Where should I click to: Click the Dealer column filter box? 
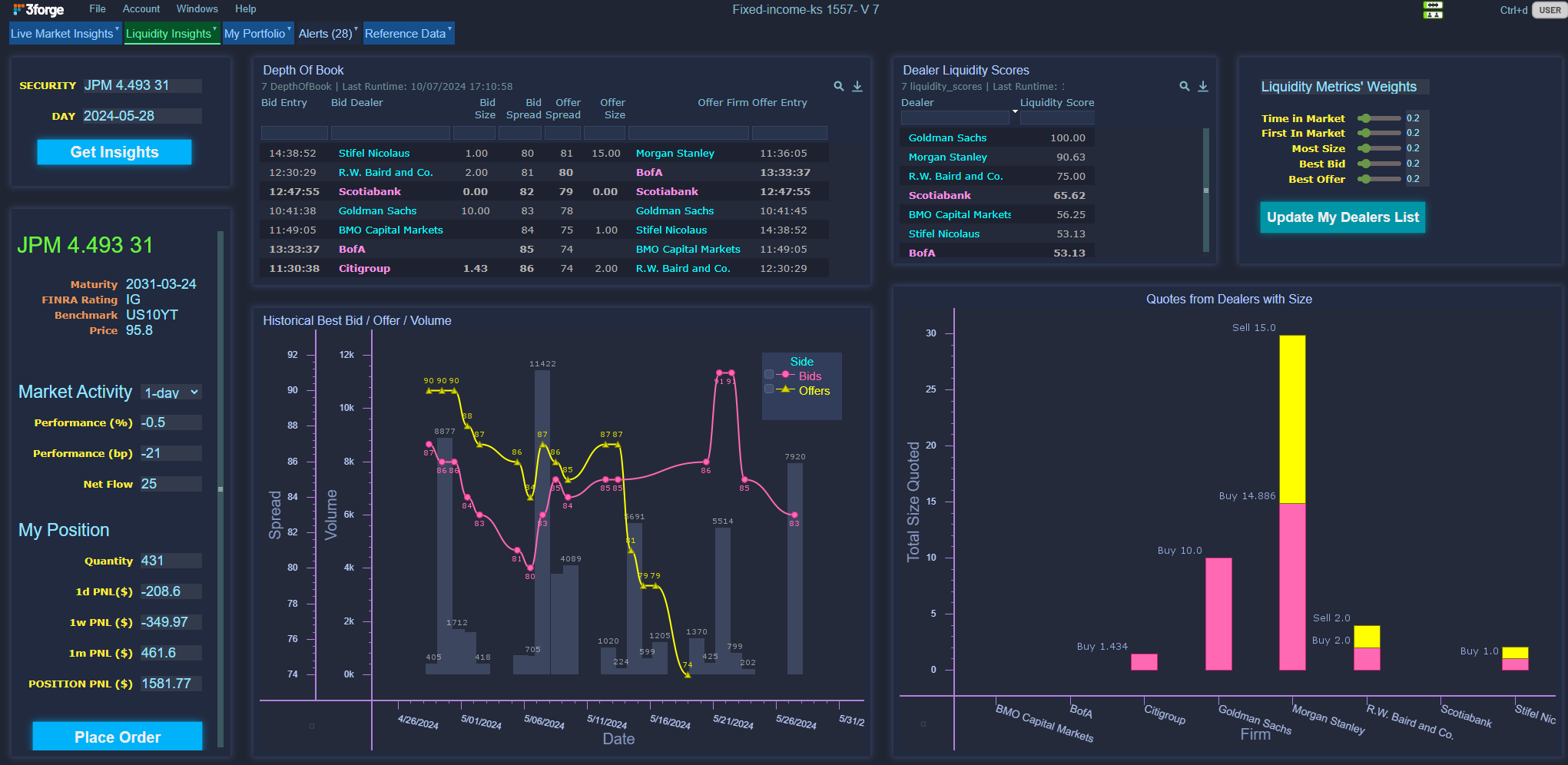point(955,118)
